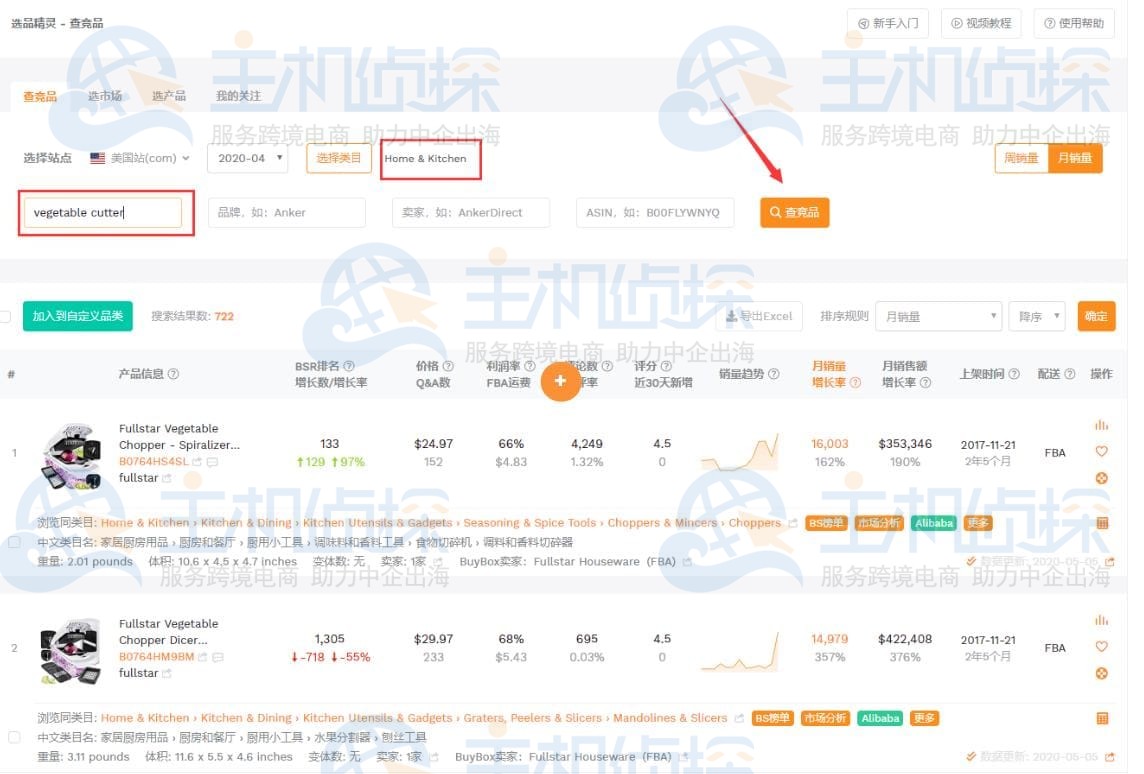
Task: Open external link icon beside B0764HM9BM ASIN
Action: pos(202,657)
